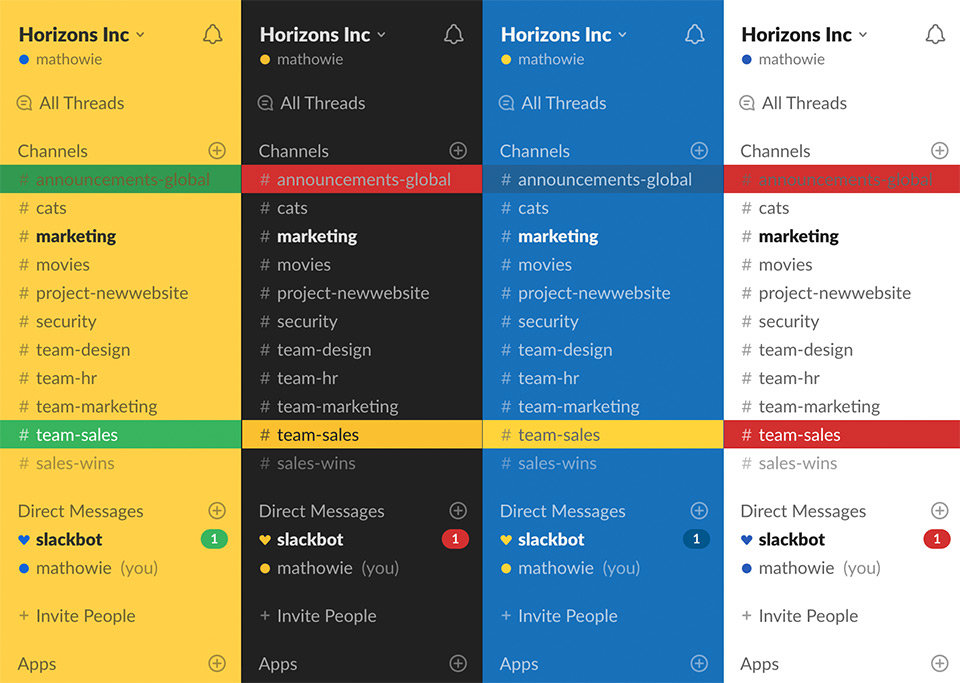The height and width of the screenshot is (683, 960).
Task: Click slackbot heart icon in dark sidebar
Action: 265,540
